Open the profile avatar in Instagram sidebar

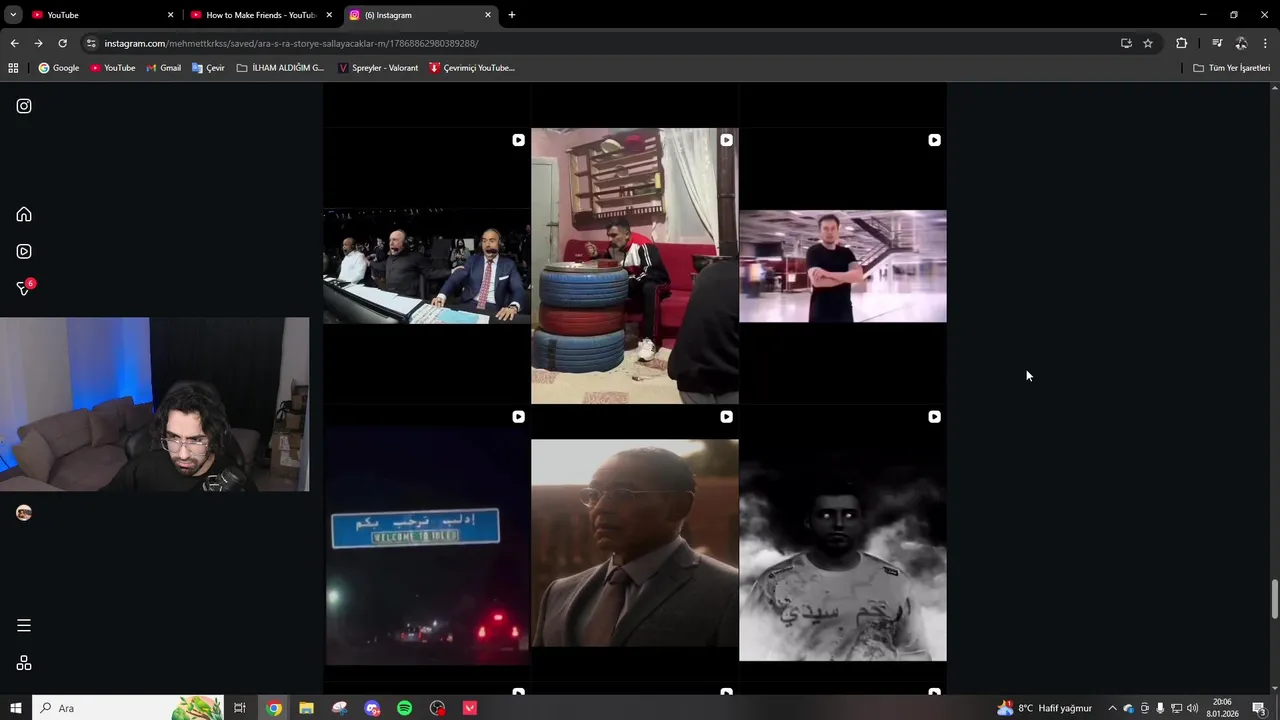tap(24, 512)
